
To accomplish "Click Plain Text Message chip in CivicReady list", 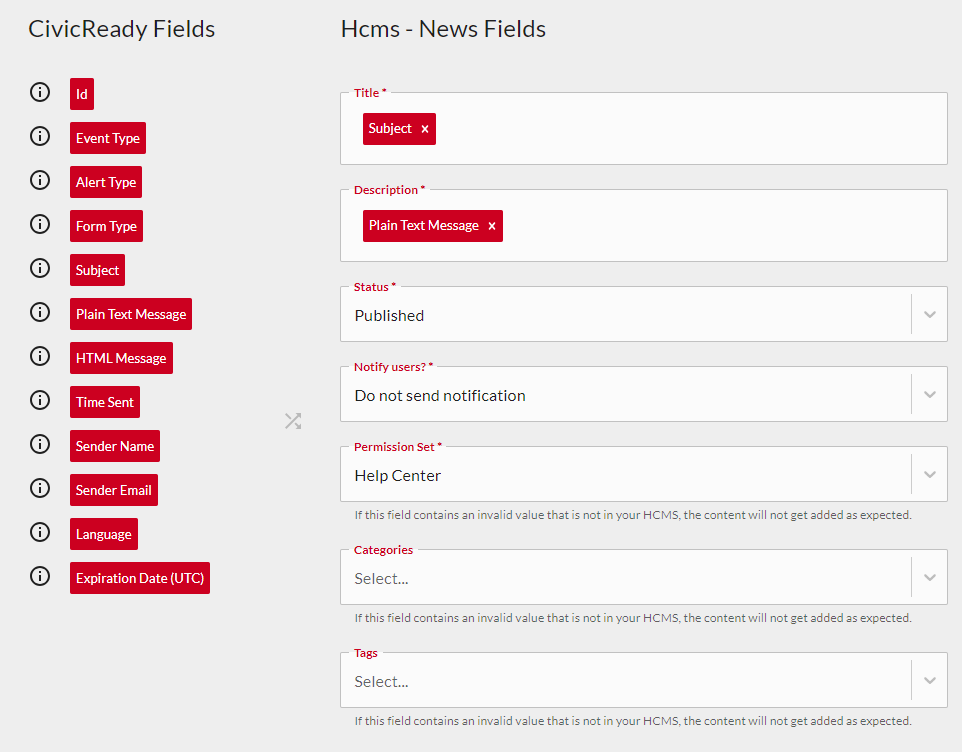I will [131, 314].
